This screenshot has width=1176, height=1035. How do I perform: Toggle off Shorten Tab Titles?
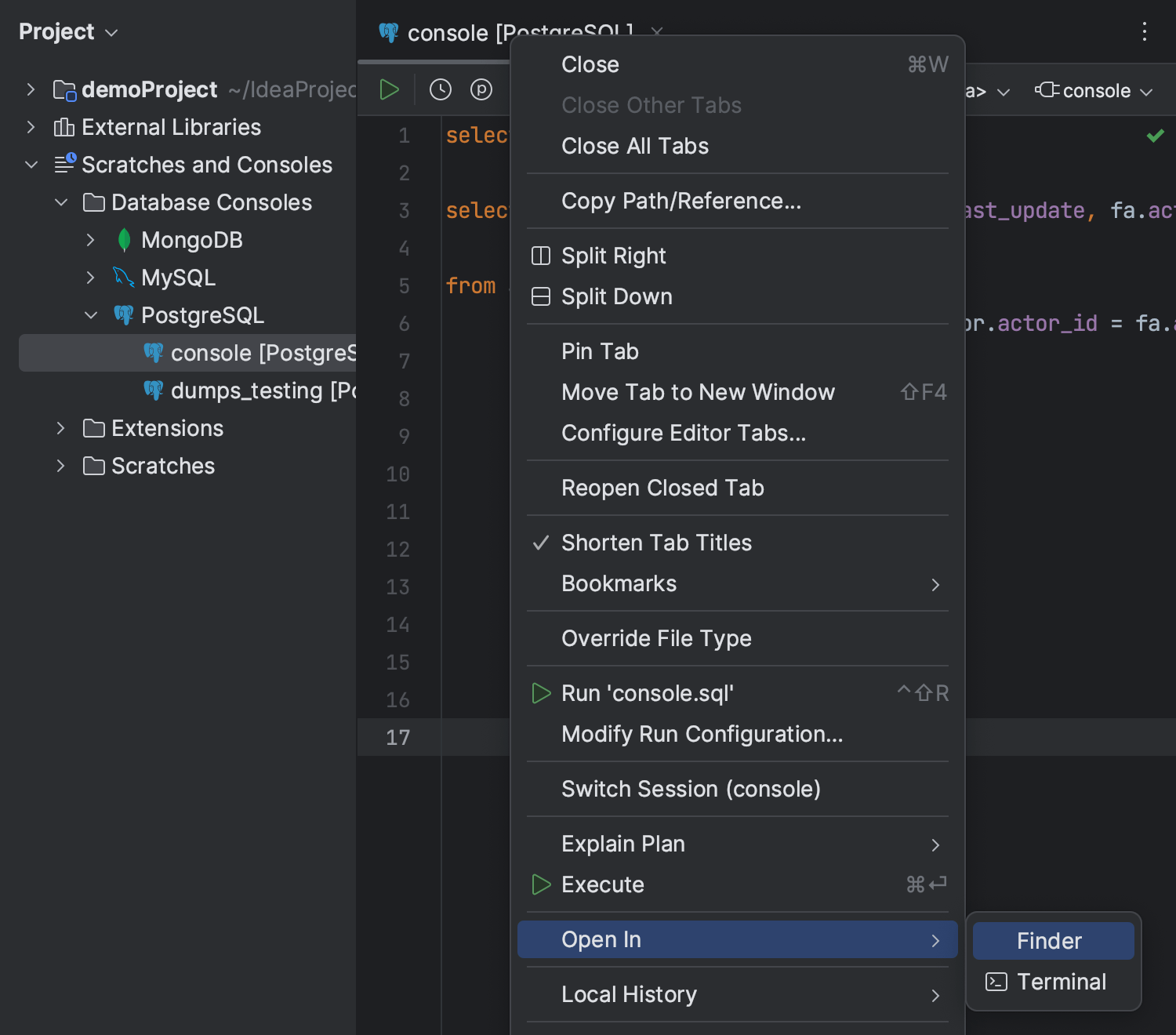[x=655, y=542]
